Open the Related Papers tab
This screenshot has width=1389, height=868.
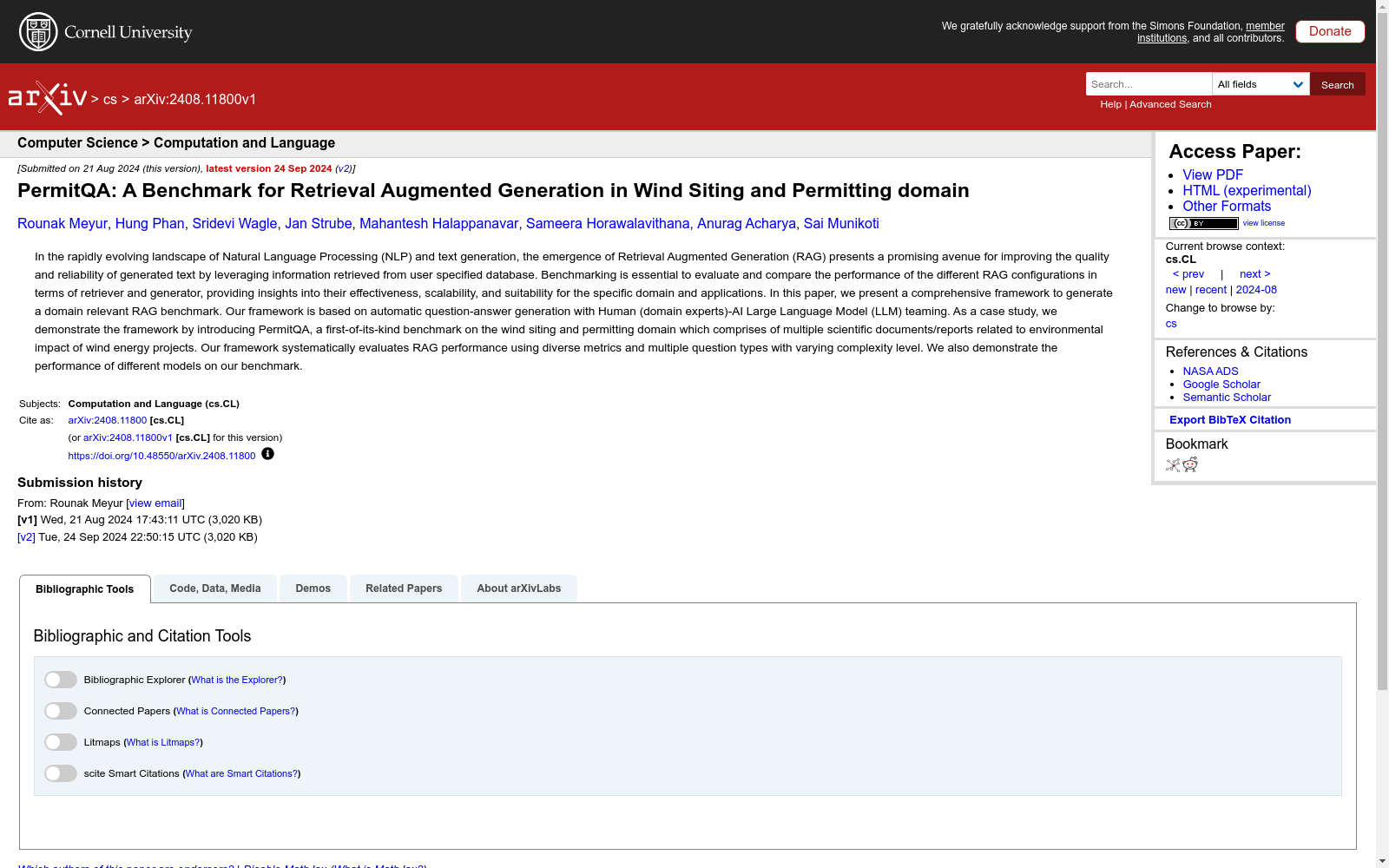(404, 589)
